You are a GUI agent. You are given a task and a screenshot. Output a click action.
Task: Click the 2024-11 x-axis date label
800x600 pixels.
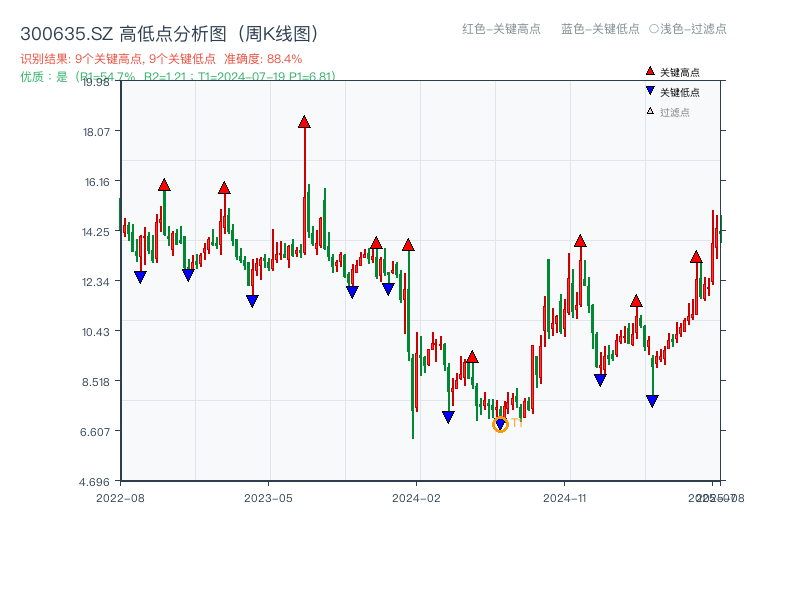pyautogui.click(x=565, y=498)
